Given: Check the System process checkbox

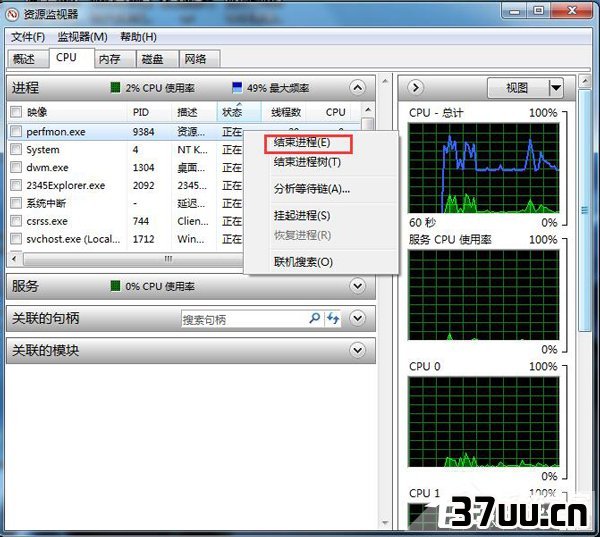Looking at the screenshot, I should pos(16,149).
